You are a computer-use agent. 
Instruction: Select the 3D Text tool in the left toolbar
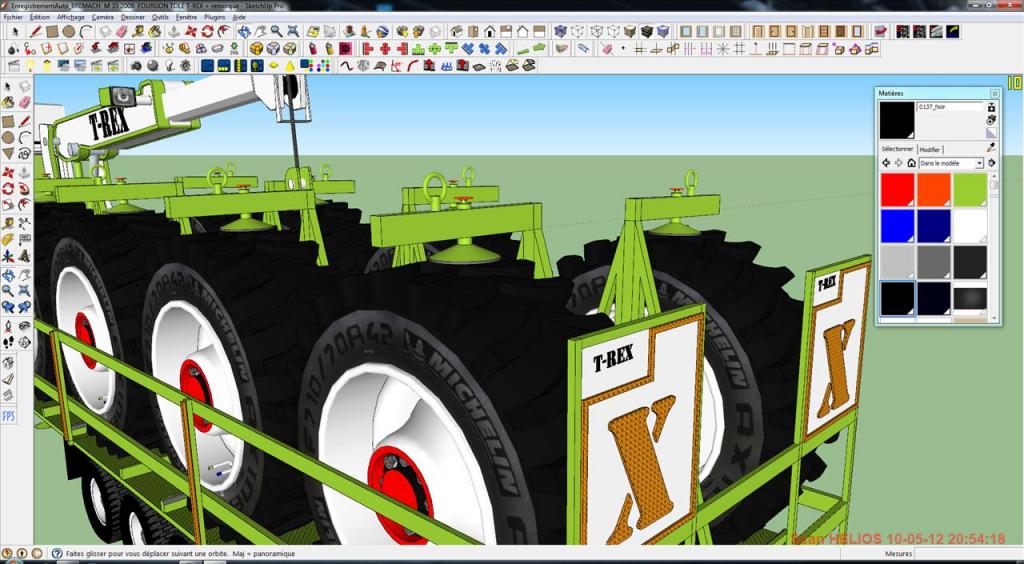[x=25, y=256]
